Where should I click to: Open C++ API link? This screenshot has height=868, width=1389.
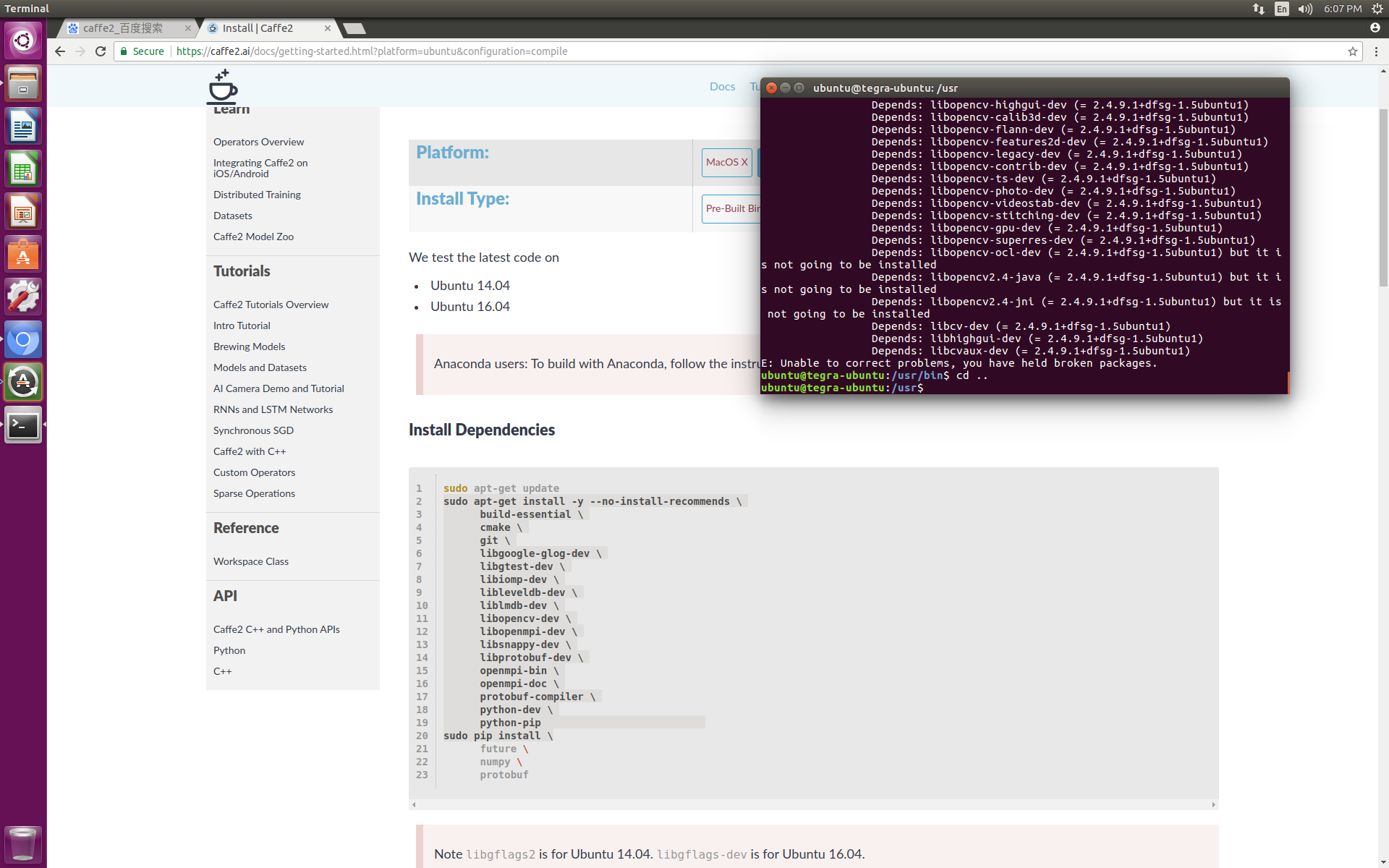point(222,671)
